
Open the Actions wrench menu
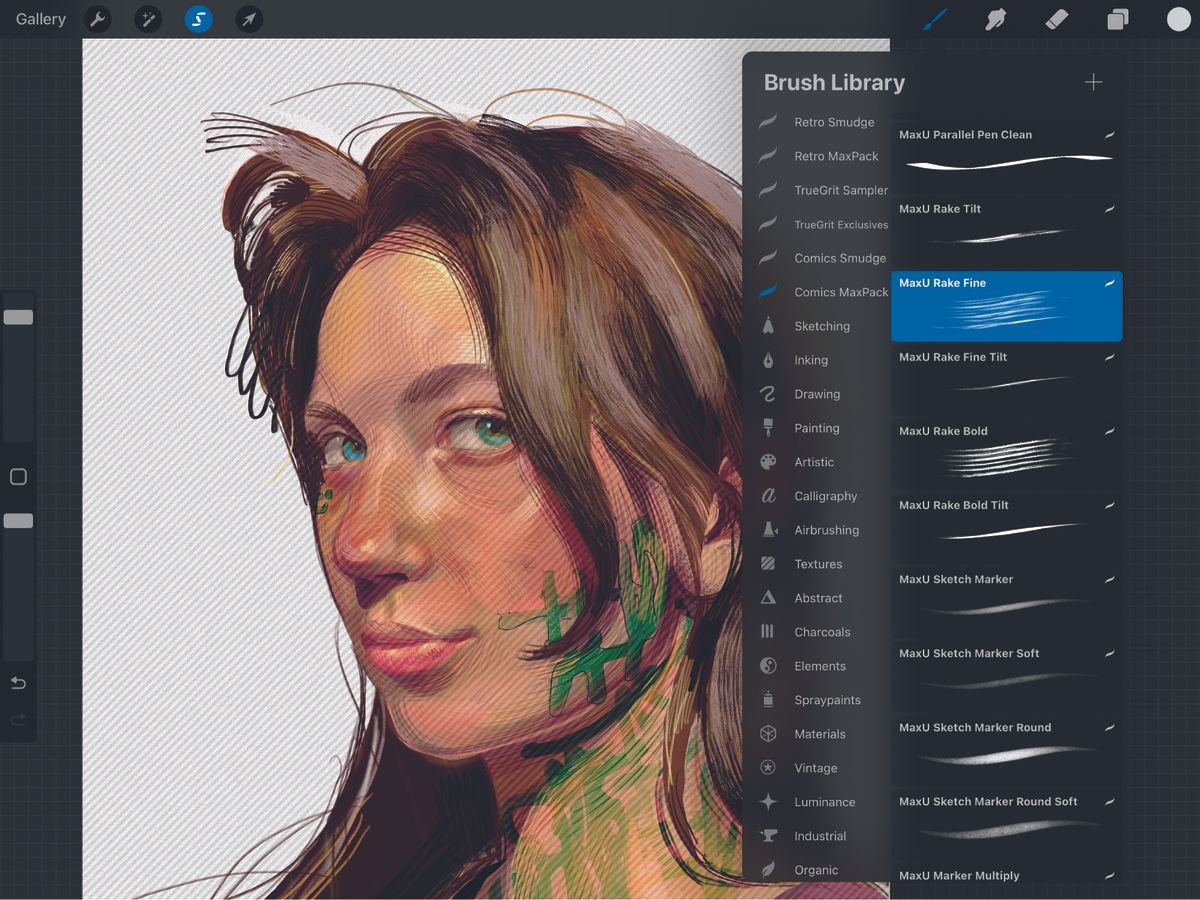click(x=97, y=19)
